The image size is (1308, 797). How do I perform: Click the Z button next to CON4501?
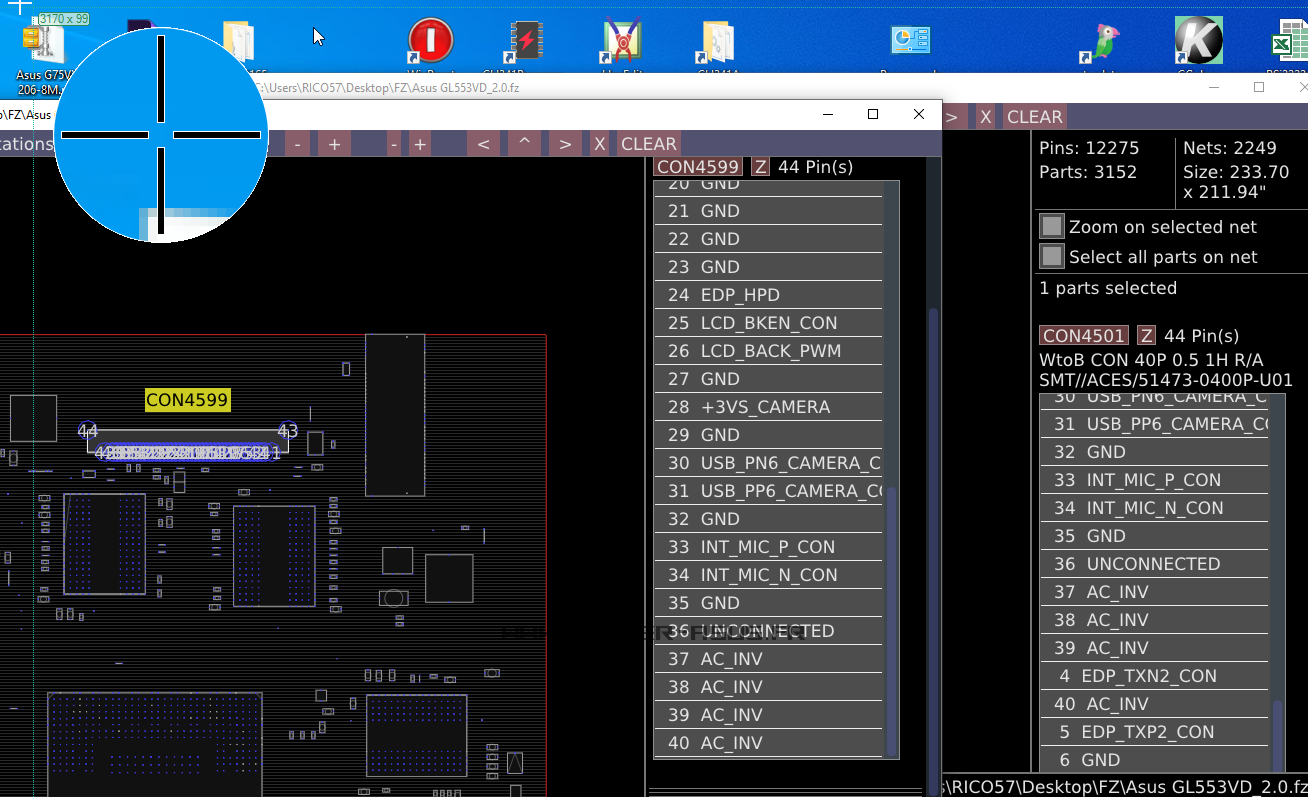(1147, 336)
